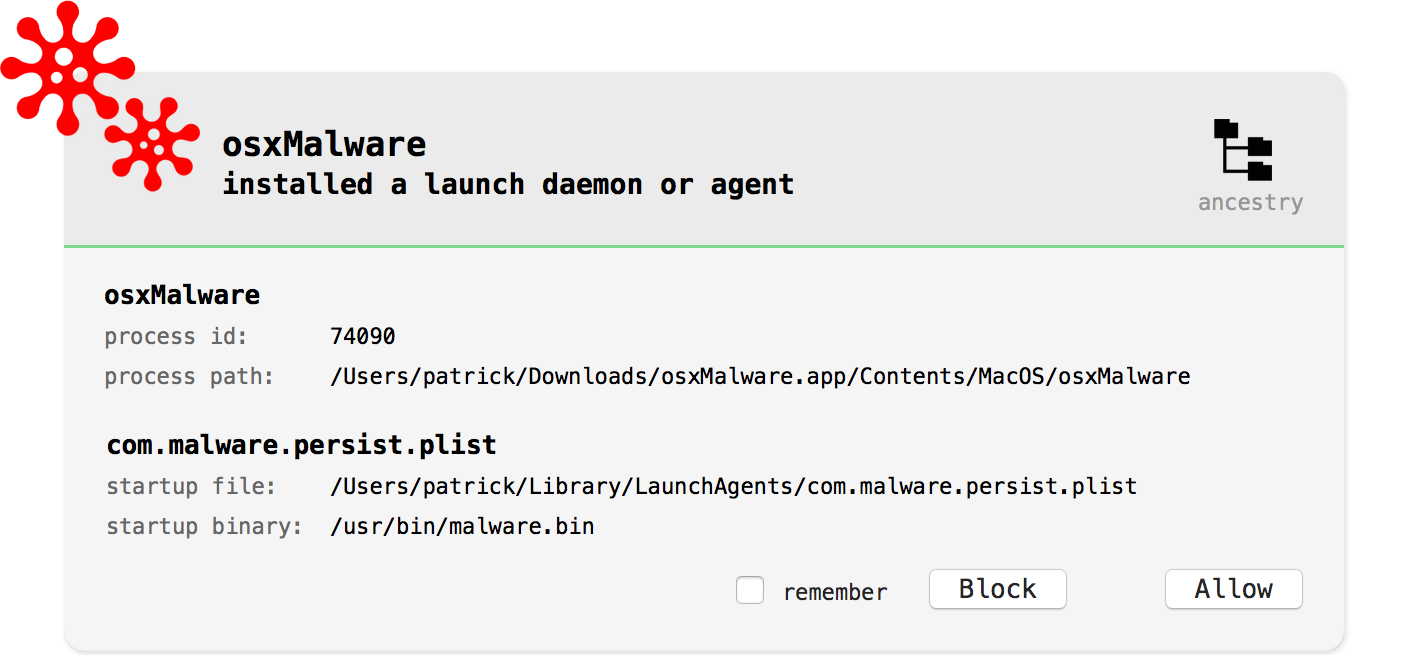Click the process id value 74090

[363, 336]
